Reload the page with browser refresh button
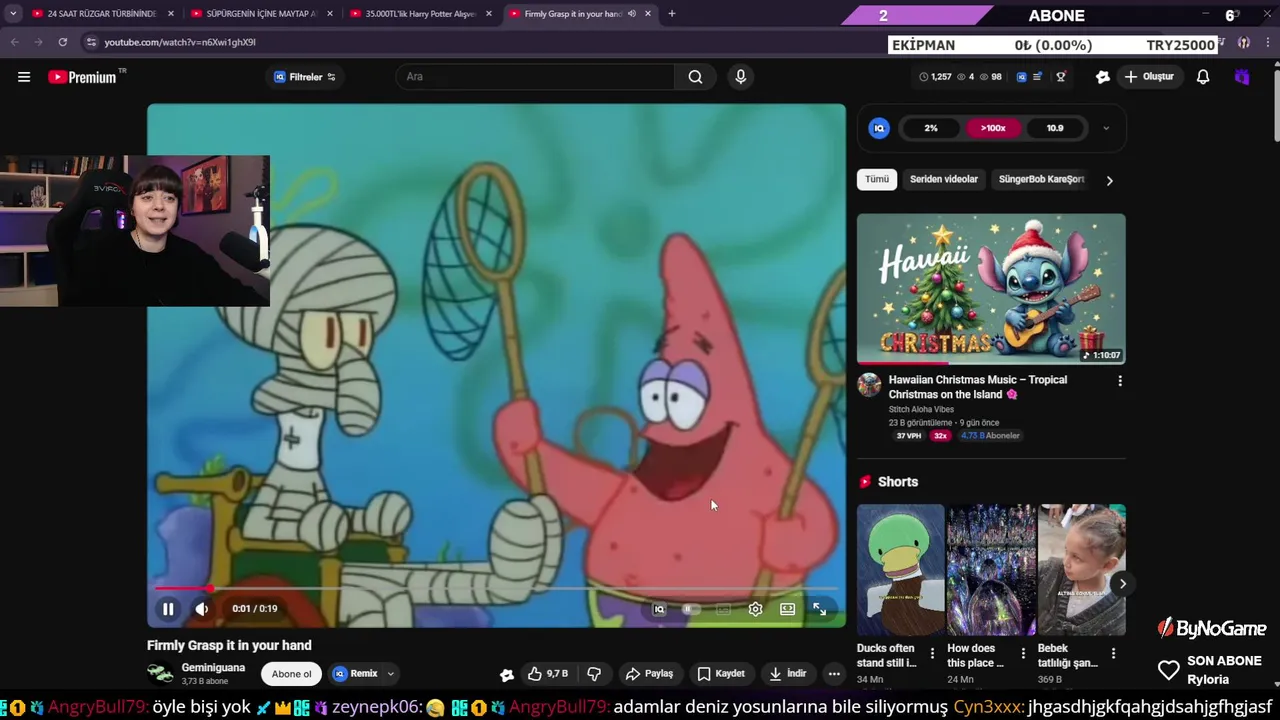 coord(62,42)
